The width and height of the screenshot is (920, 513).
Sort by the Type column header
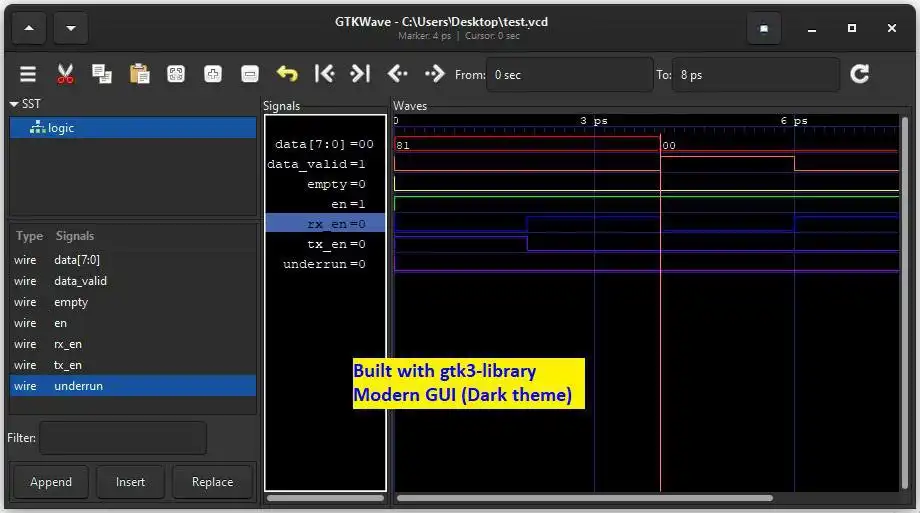coord(29,236)
